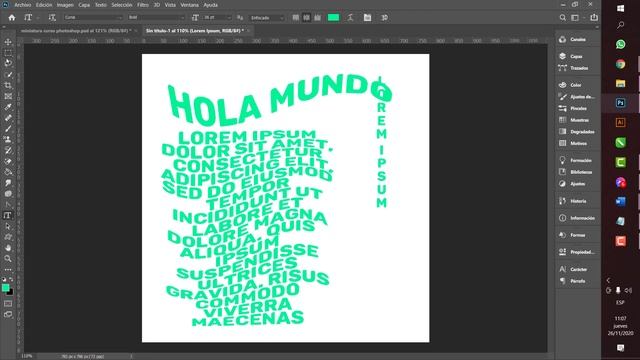640x360 pixels.
Task: Click the zoom percentage field in status bar
Action: pos(27,356)
